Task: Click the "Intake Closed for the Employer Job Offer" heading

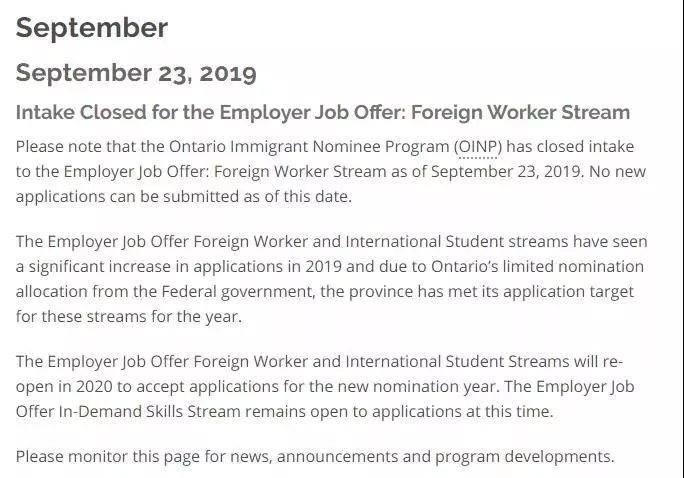Action: pyautogui.click(x=323, y=113)
